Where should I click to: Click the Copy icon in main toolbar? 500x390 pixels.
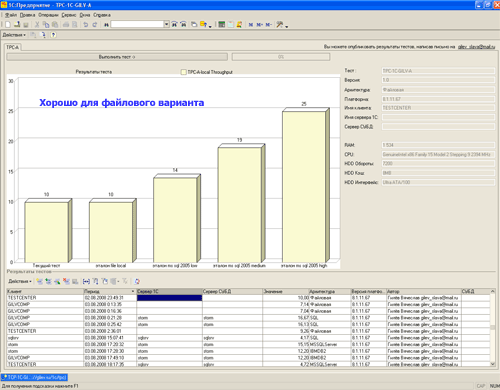46,24
